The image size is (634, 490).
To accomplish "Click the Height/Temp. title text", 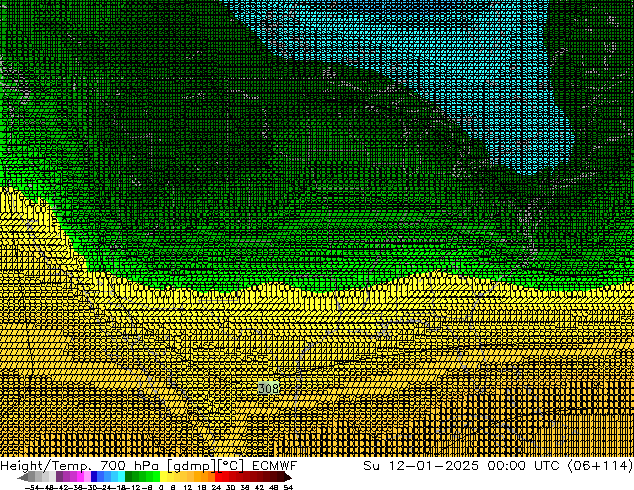I will [47, 465].
